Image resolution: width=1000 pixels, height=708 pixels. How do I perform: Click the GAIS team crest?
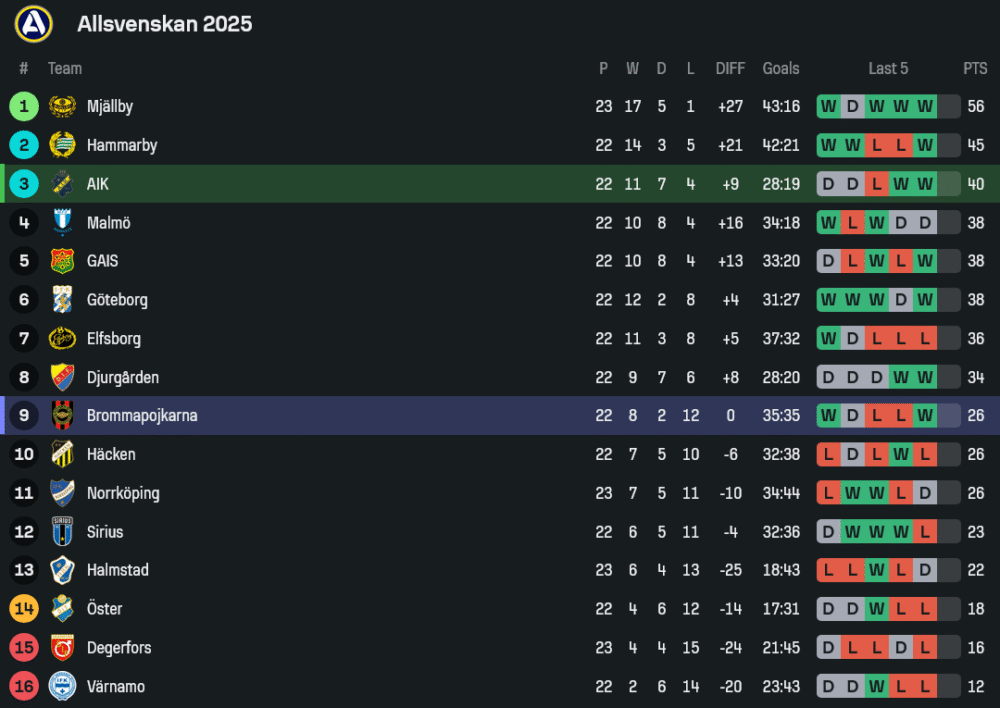coord(63,261)
